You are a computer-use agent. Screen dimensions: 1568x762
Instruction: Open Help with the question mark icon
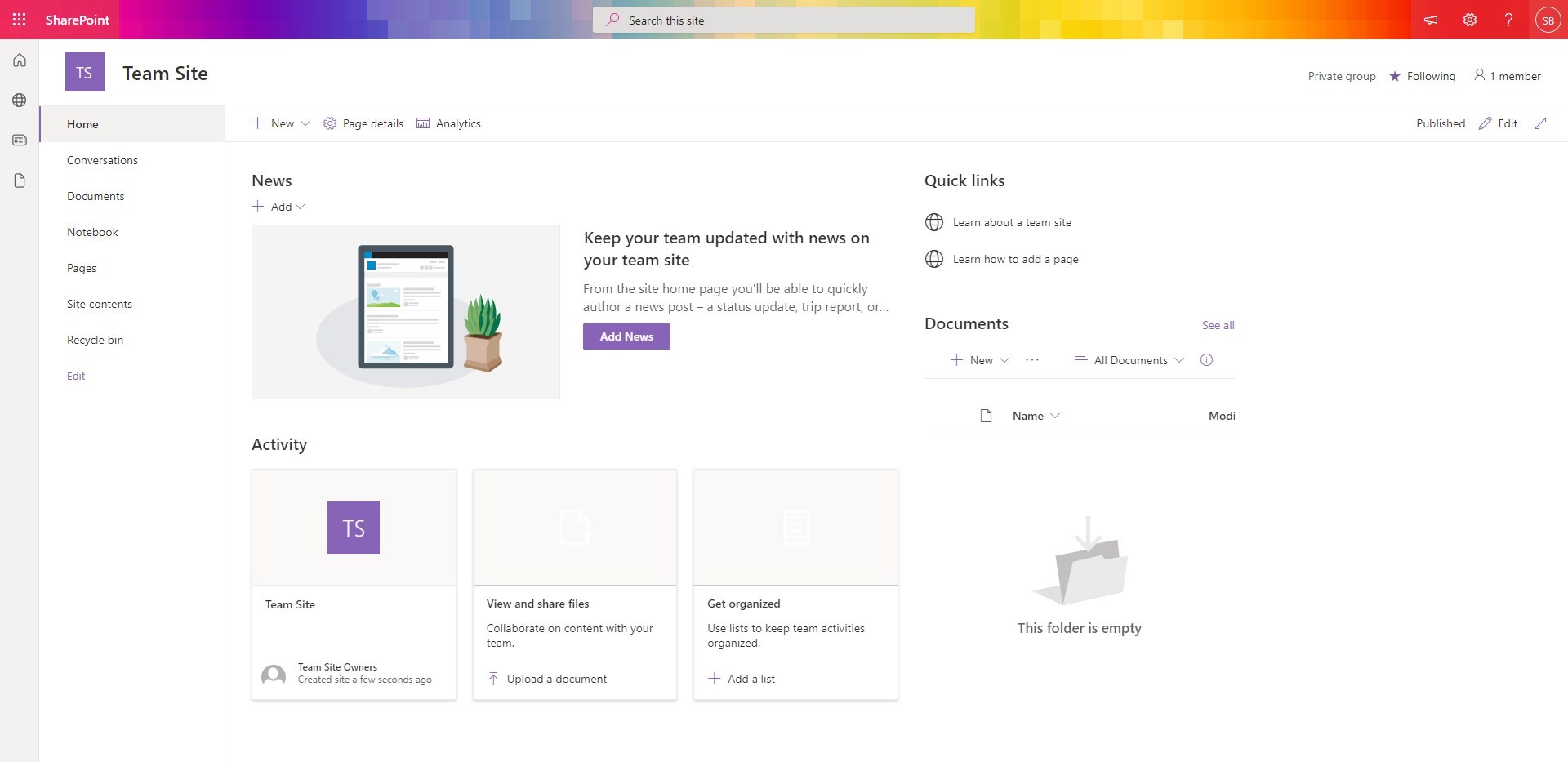[1508, 19]
